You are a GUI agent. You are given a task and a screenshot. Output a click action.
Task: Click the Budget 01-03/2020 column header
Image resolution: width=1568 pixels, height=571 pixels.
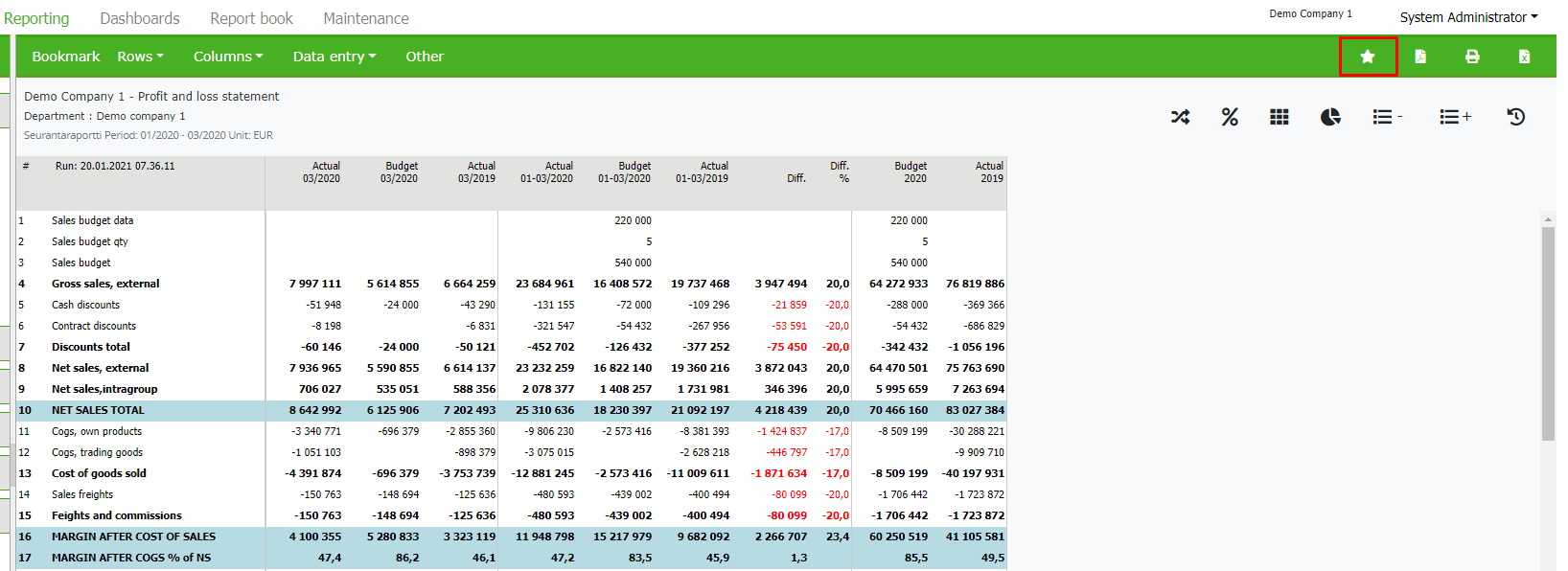pos(624,172)
